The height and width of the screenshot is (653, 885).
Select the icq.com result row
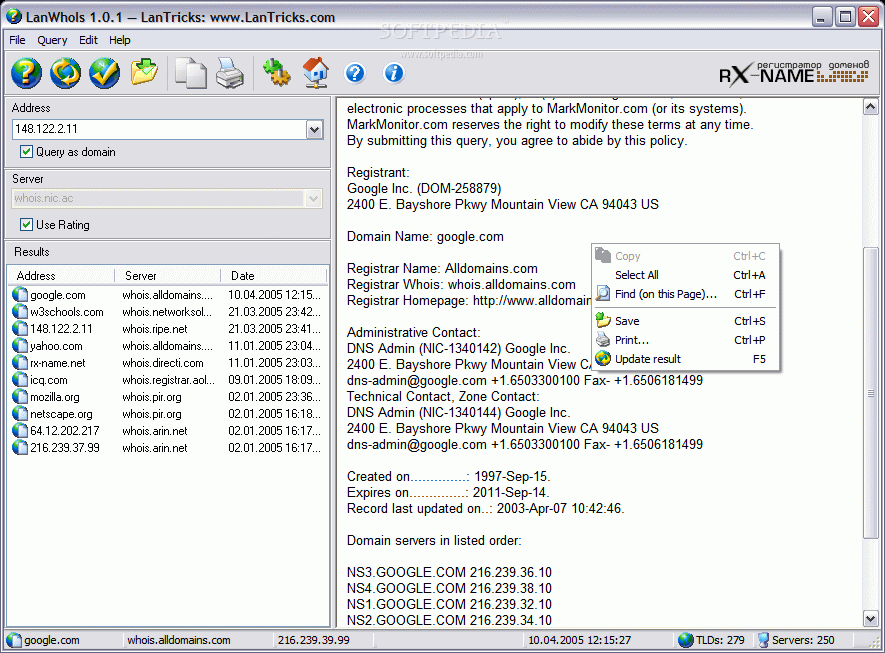pos(168,380)
